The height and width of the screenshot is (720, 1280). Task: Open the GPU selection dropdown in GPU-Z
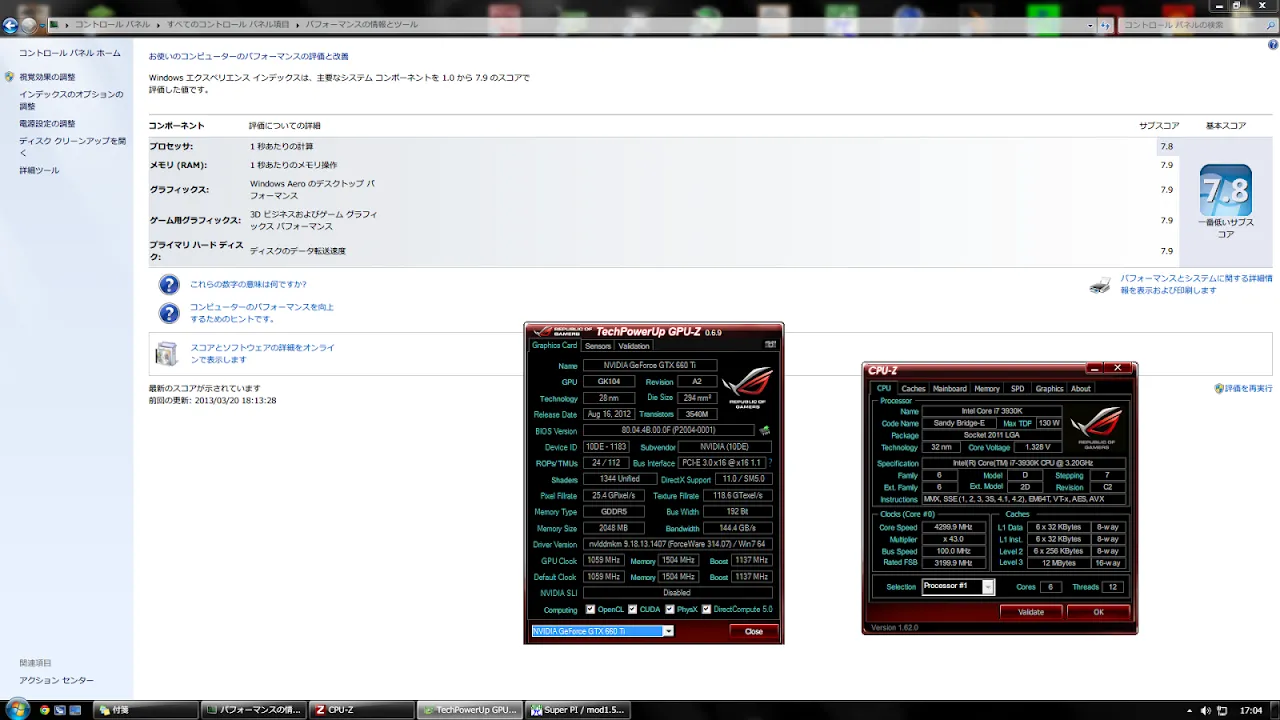coord(668,631)
